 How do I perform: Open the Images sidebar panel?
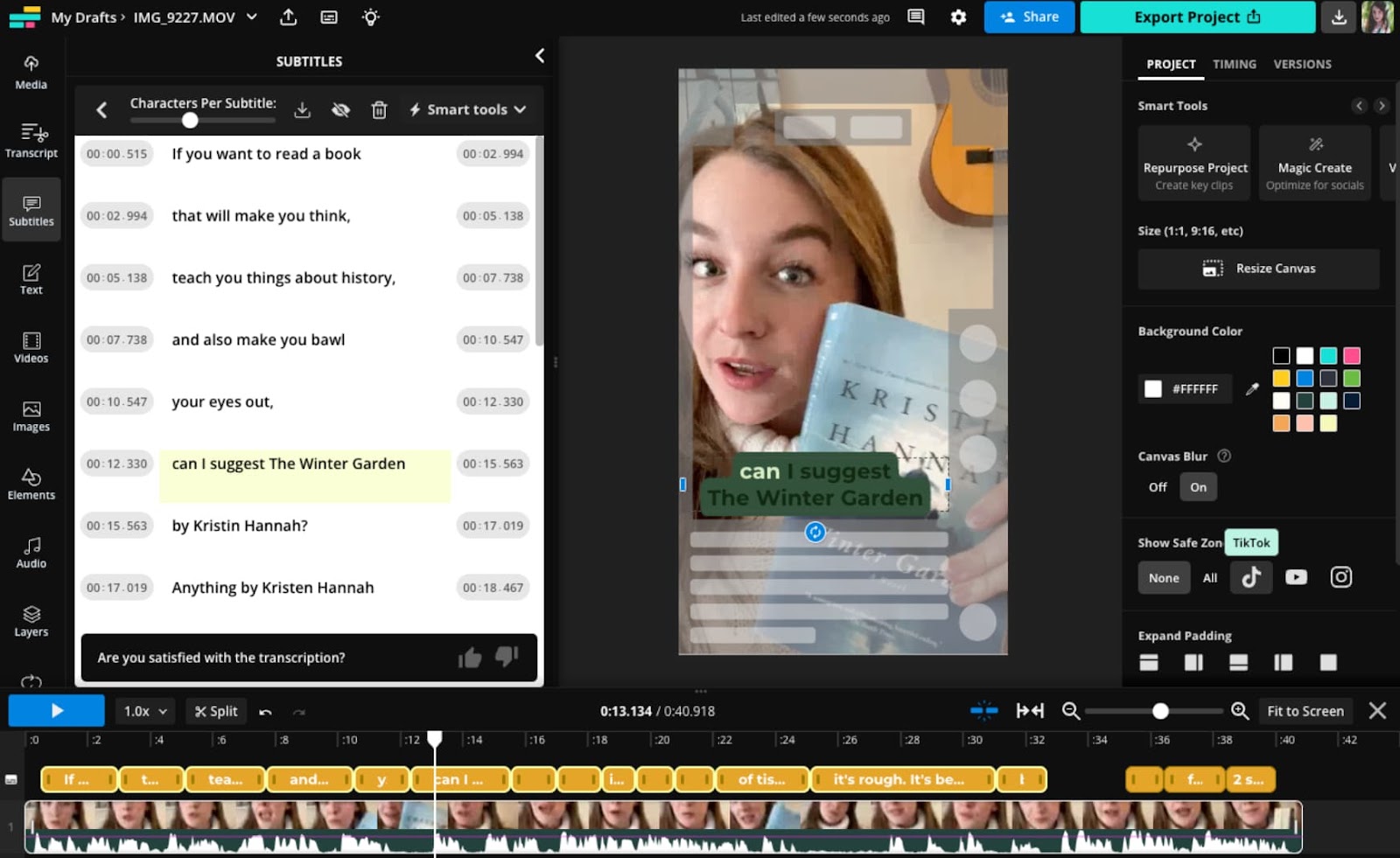tap(31, 416)
